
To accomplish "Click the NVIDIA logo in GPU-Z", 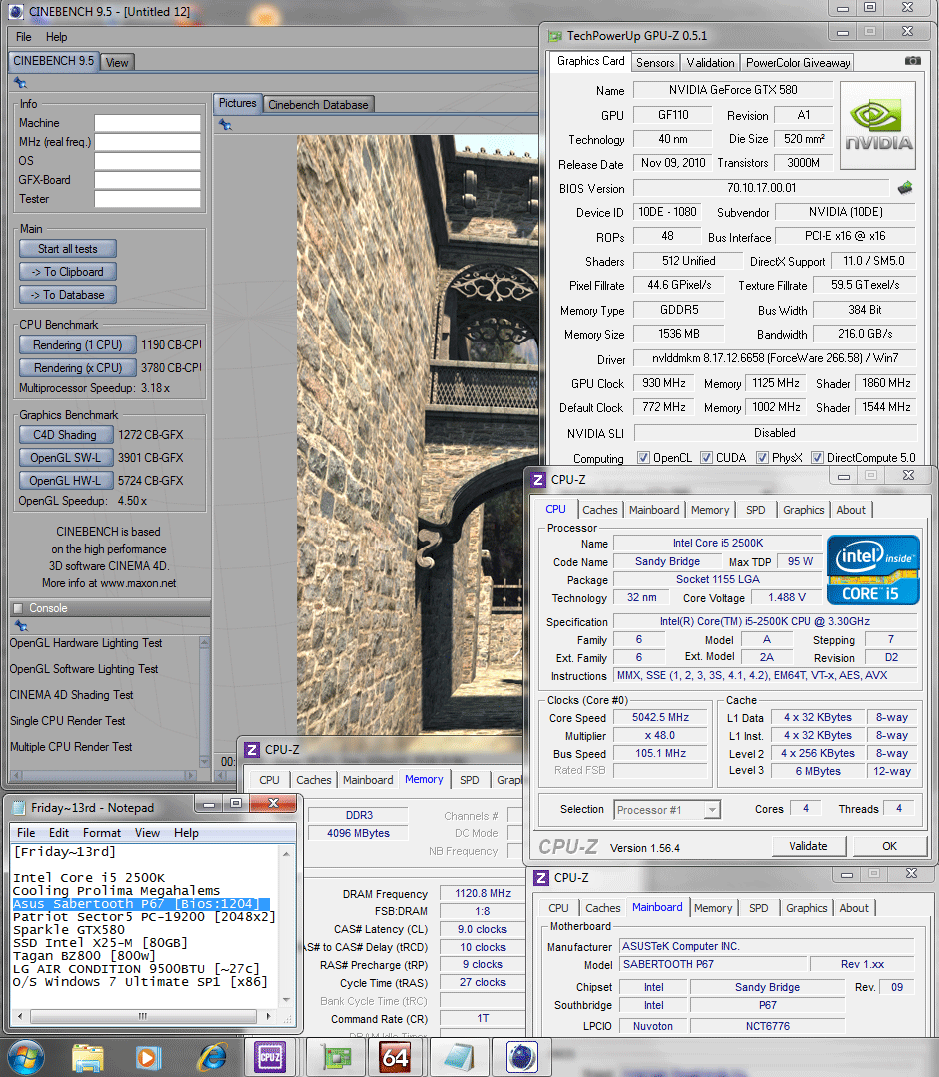I will tap(878, 126).
